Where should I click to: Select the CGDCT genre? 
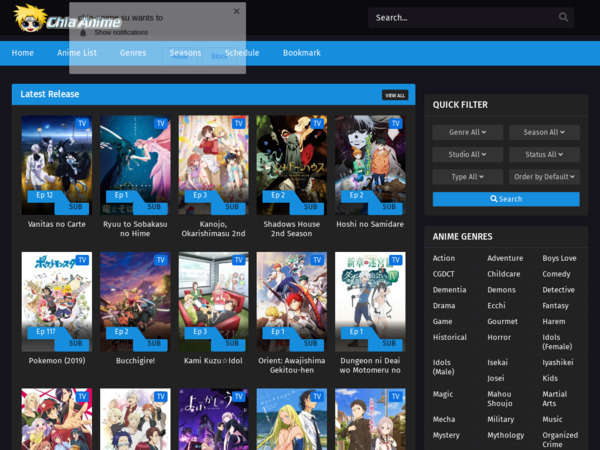tap(443, 274)
